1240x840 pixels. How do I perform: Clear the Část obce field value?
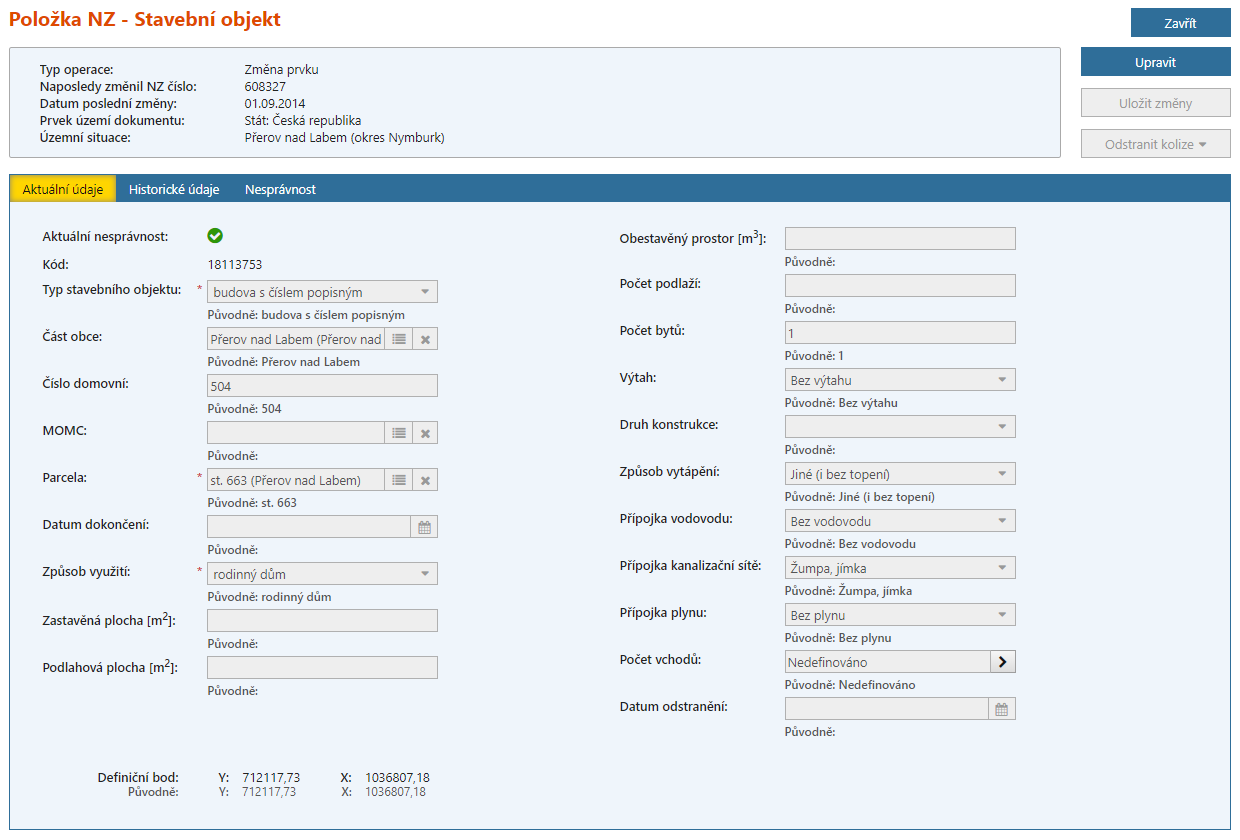425,340
